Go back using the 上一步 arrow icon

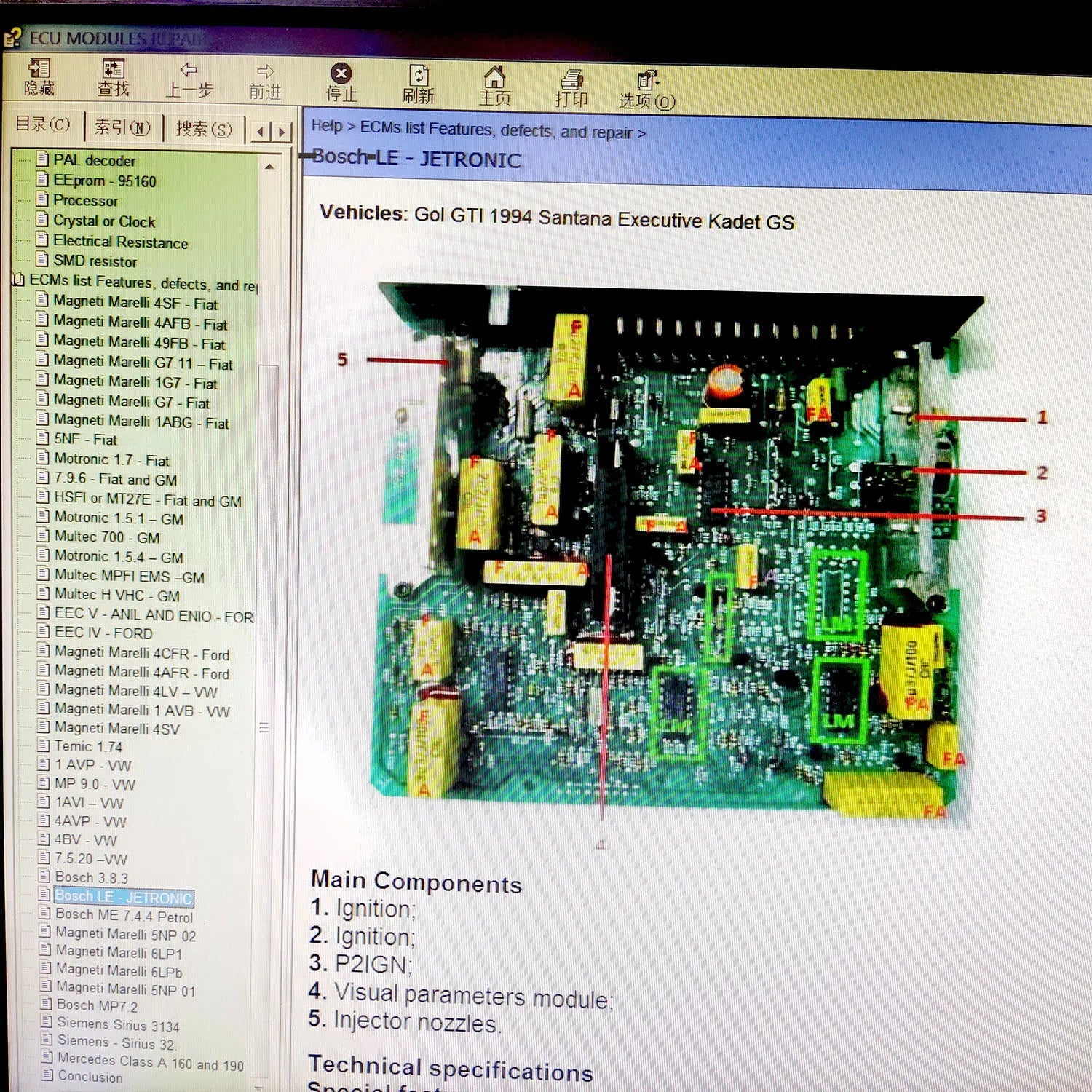[x=191, y=76]
